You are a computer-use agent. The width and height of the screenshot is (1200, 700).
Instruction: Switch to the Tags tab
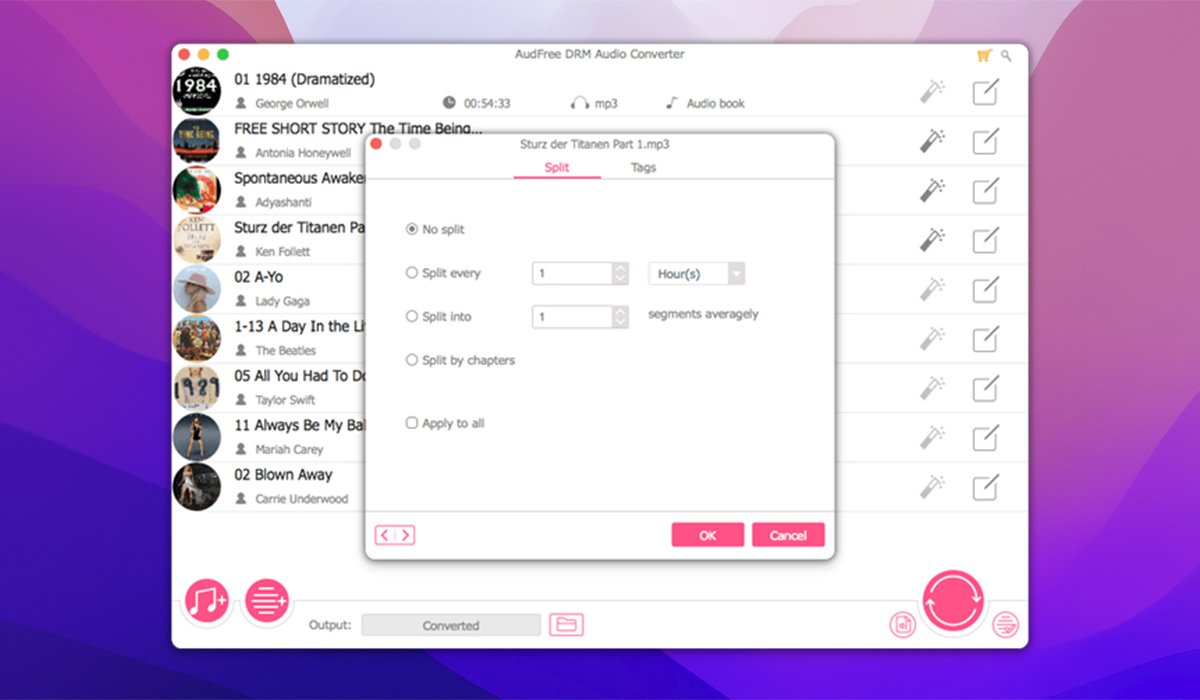[x=643, y=168]
